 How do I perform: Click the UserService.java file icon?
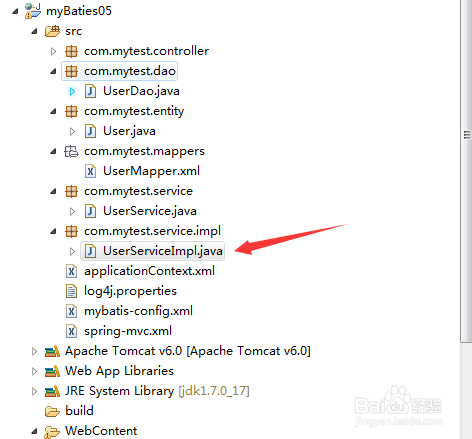pos(90,211)
